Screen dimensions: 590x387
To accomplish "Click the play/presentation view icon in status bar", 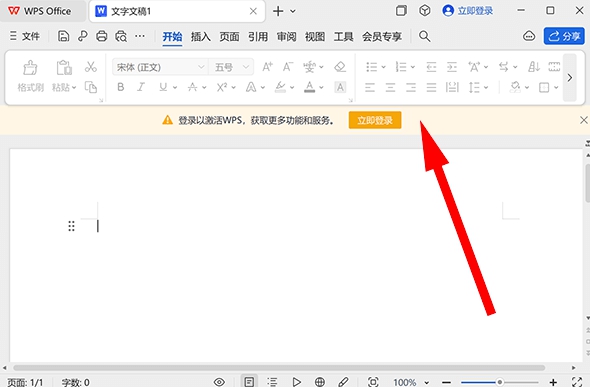I will coord(297,382).
